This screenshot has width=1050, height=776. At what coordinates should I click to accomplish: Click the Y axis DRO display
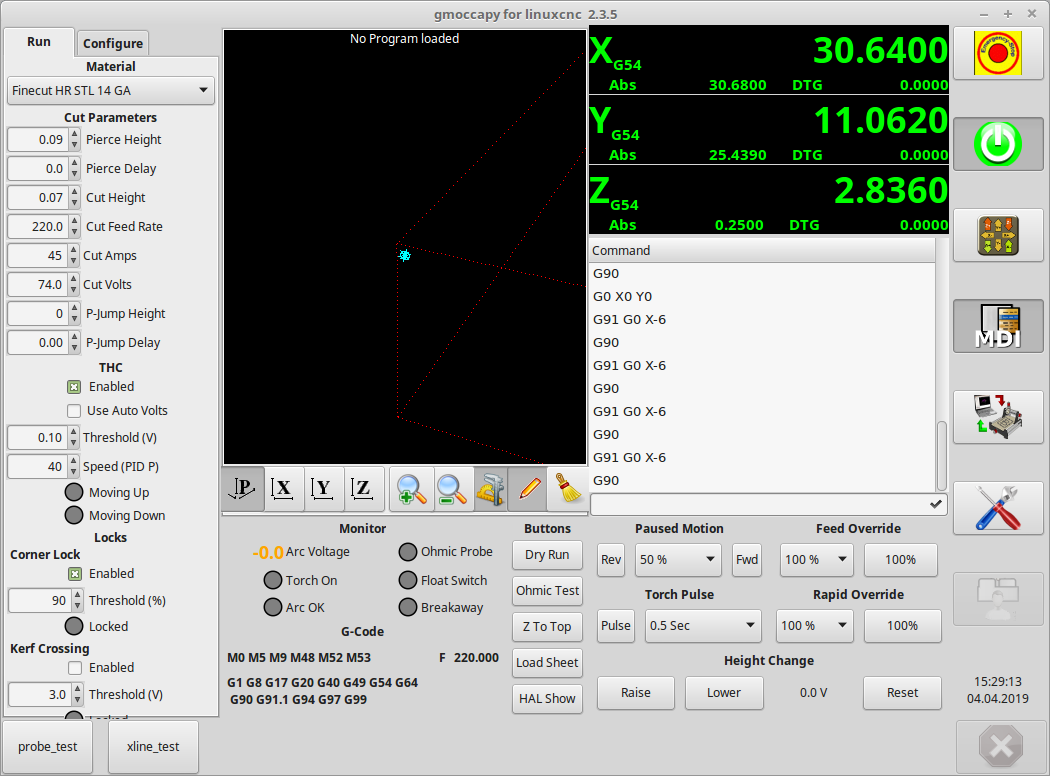pyautogui.click(x=769, y=130)
